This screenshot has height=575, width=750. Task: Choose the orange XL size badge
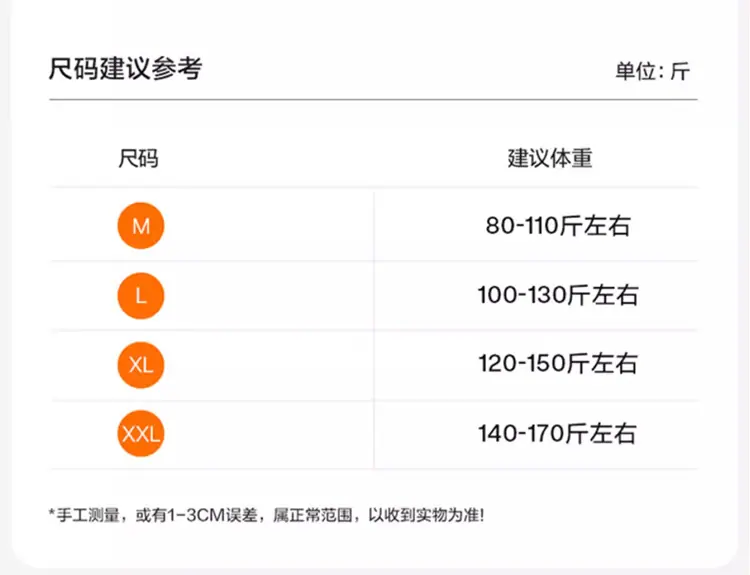click(x=140, y=365)
